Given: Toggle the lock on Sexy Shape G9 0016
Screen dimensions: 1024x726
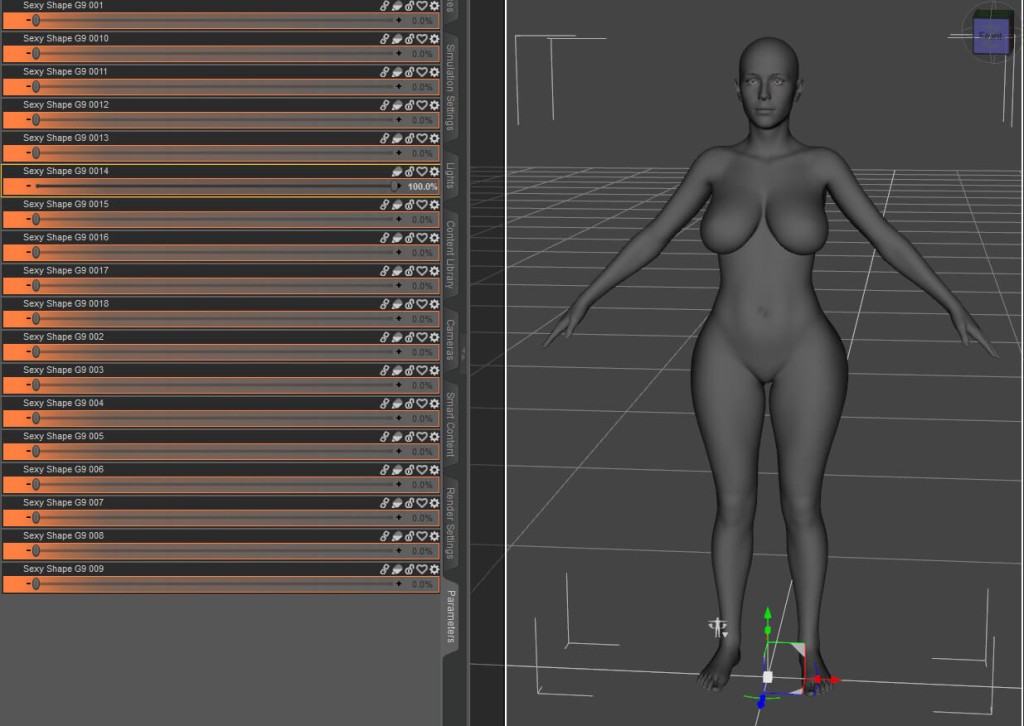Looking at the screenshot, I should coord(409,238).
